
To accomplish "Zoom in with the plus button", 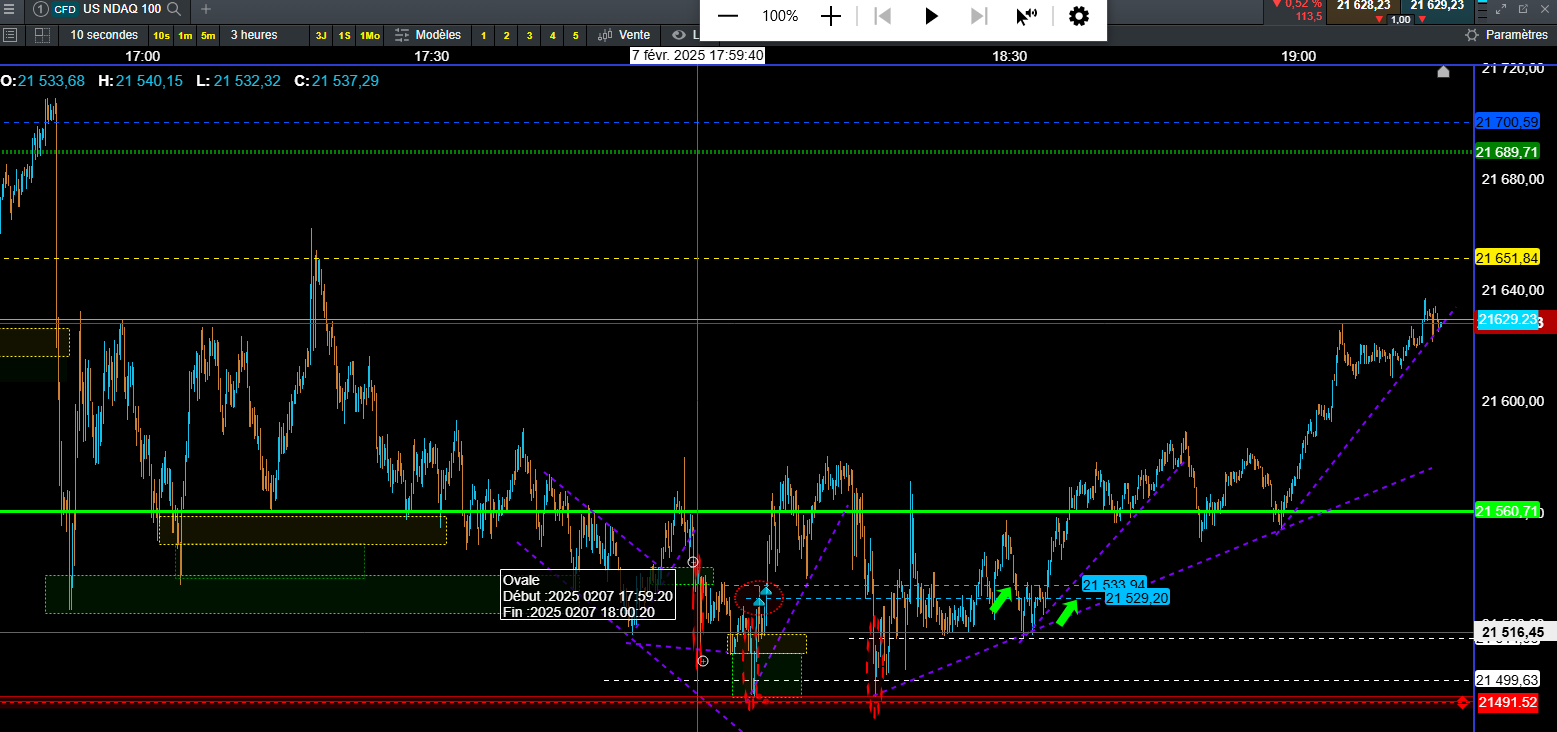I will click(831, 16).
